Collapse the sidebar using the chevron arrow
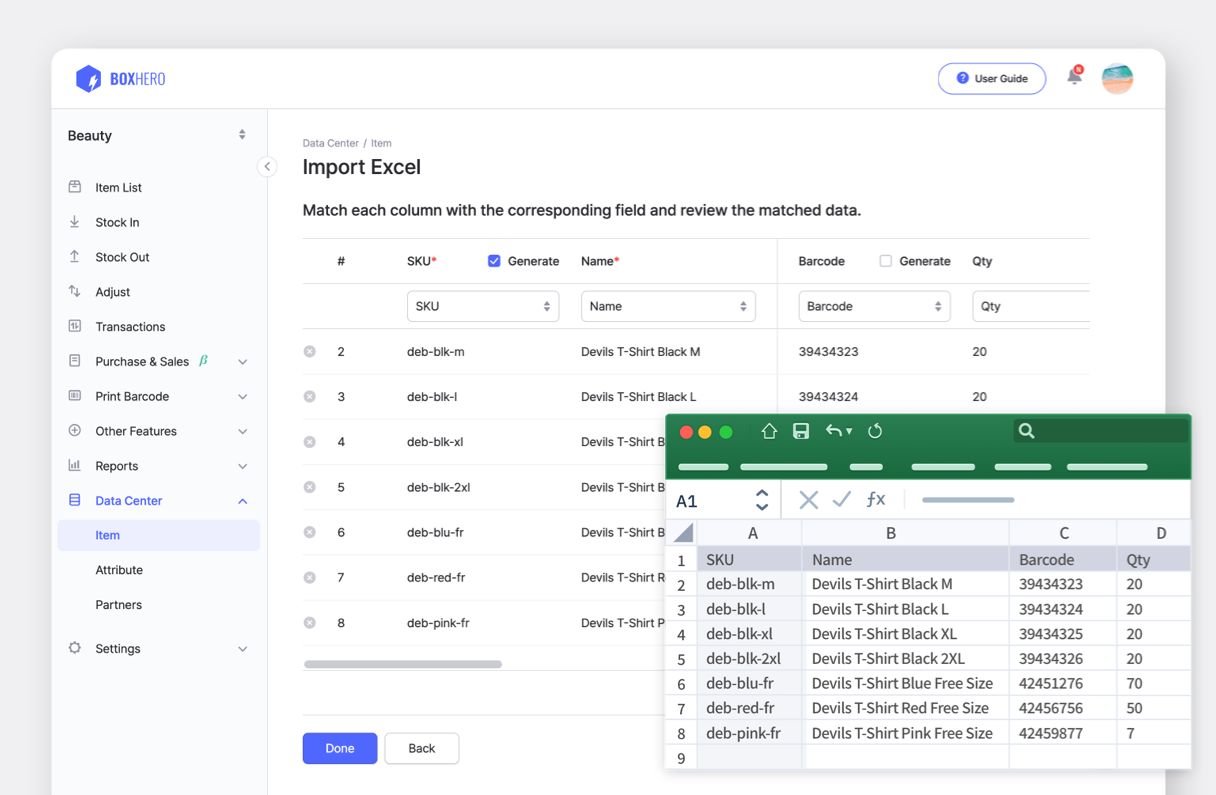The image size is (1216, 795). pyautogui.click(x=267, y=167)
